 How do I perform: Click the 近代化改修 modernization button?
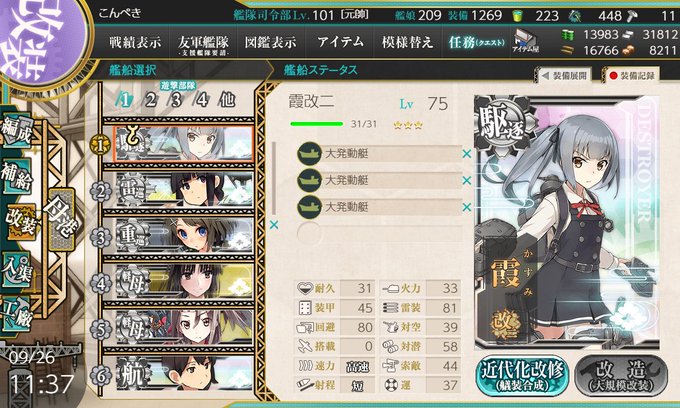point(522,375)
